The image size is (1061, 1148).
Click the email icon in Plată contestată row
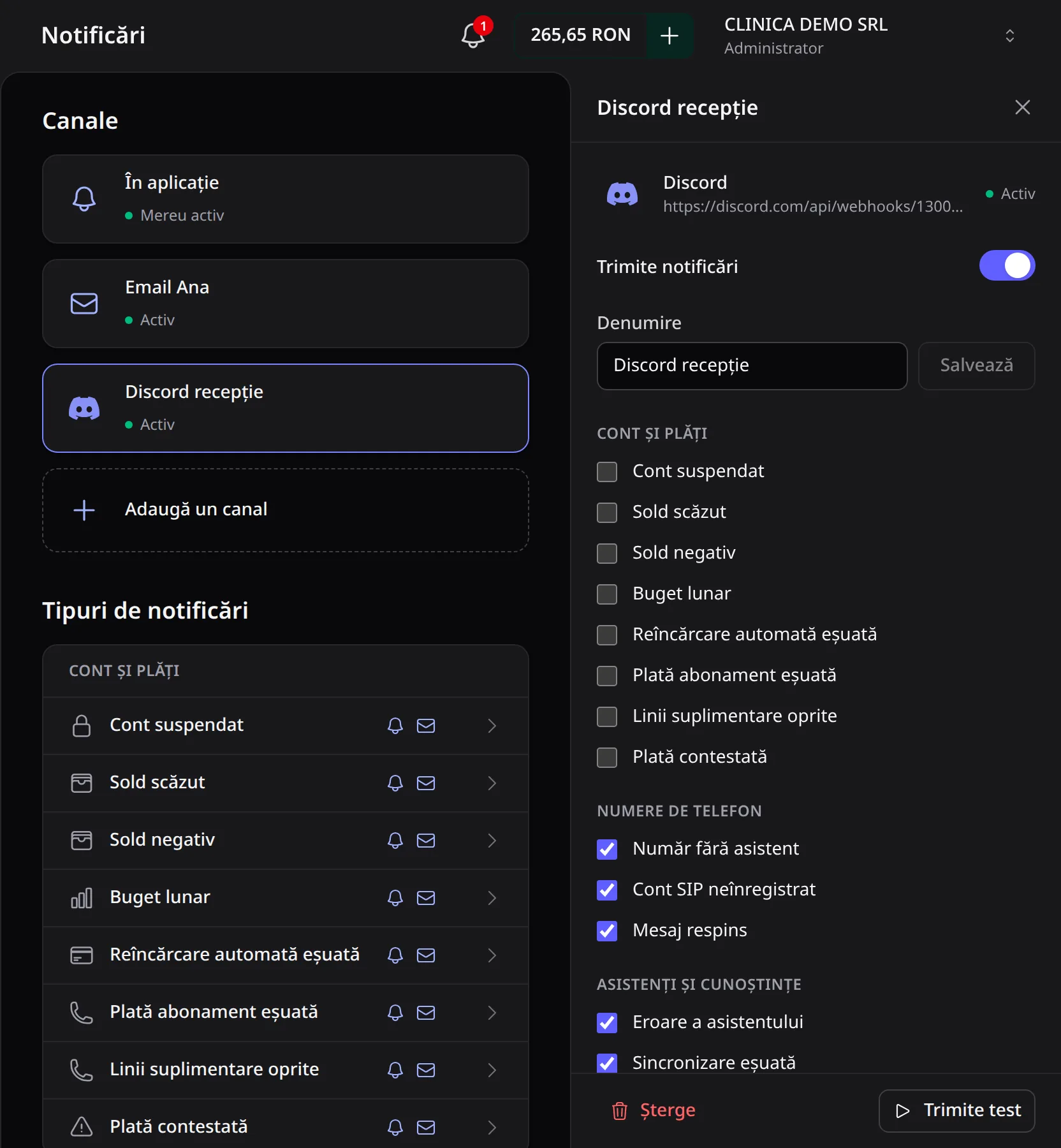(426, 1128)
